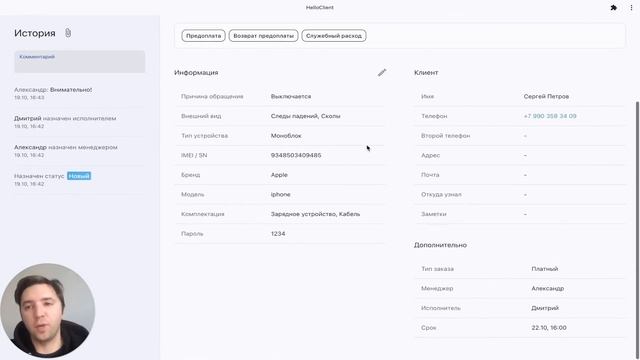Image resolution: width=640 pixels, height=360 pixels.
Task: Click the Возврат предоплаты button
Action: point(263,36)
